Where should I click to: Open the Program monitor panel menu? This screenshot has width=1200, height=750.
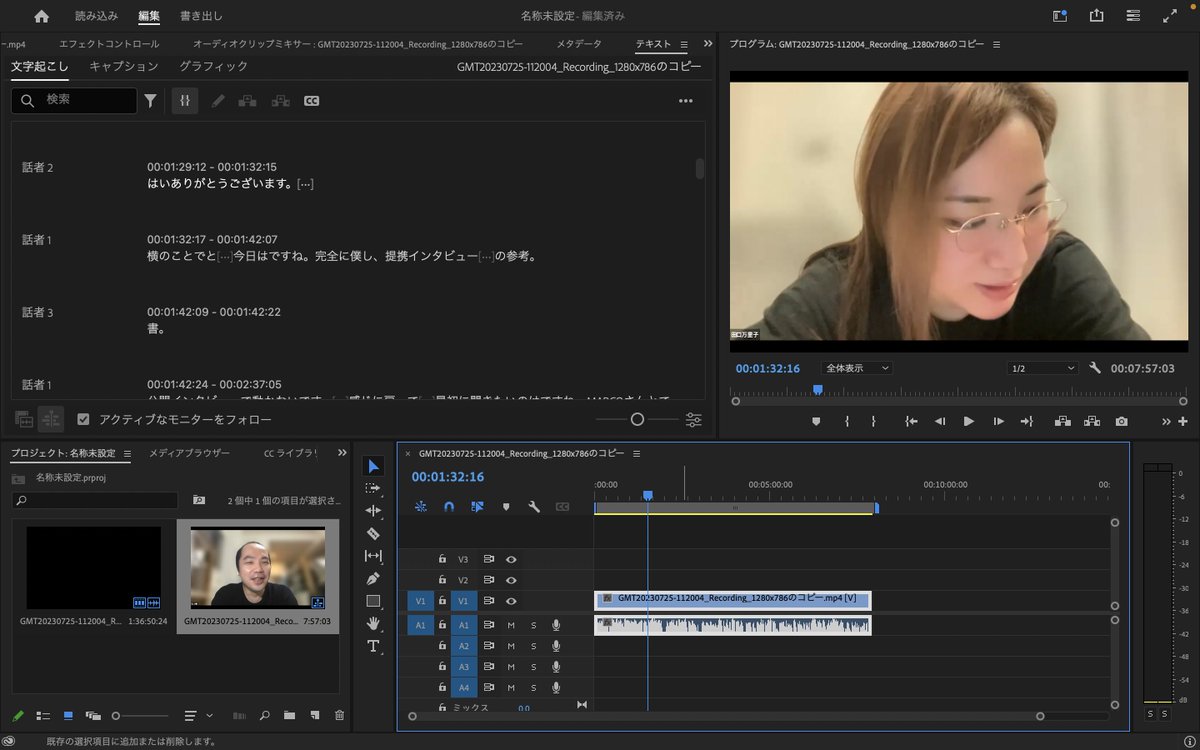998,44
